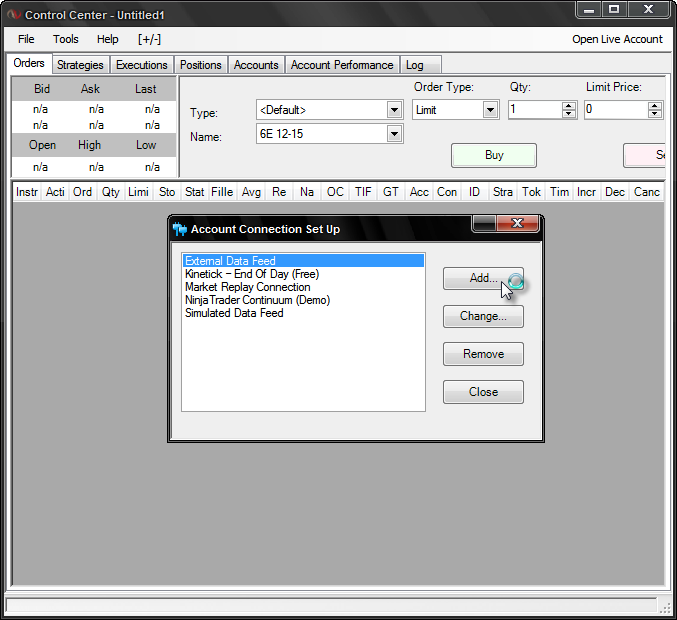677x620 pixels.
Task: Click the Canc column header
Action: click(x=646, y=192)
